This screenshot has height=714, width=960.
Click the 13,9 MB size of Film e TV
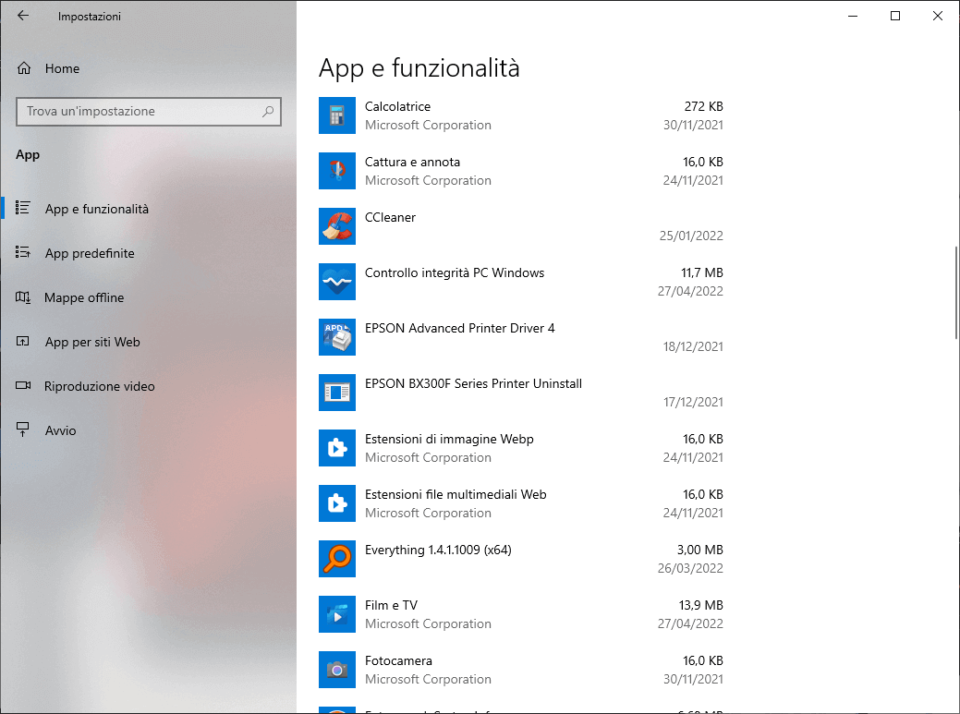tap(701, 605)
